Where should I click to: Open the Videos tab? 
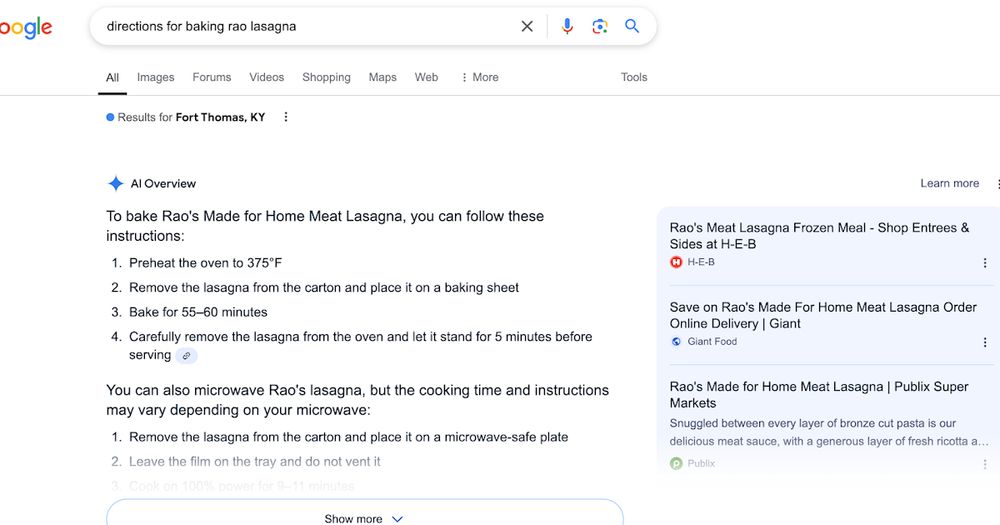click(x=267, y=77)
